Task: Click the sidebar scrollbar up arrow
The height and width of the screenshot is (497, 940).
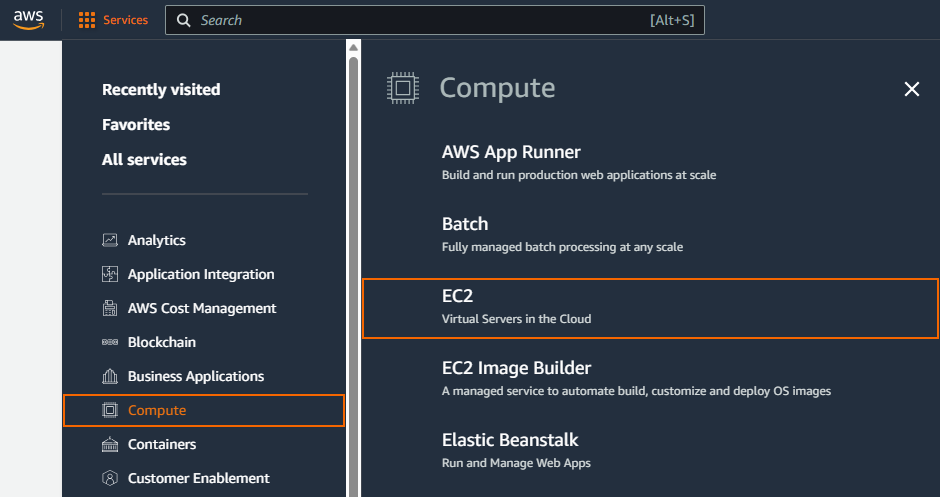Action: (353, 46)
